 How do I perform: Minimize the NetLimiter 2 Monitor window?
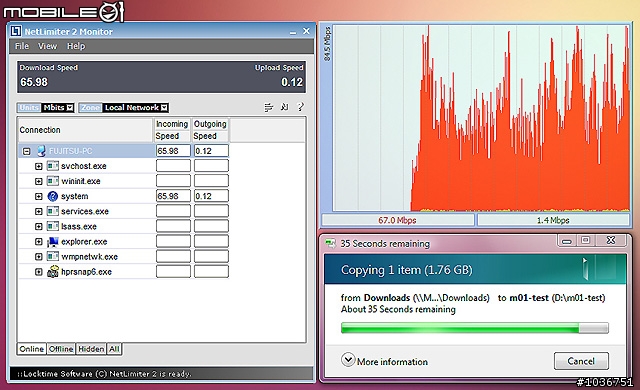293,32
